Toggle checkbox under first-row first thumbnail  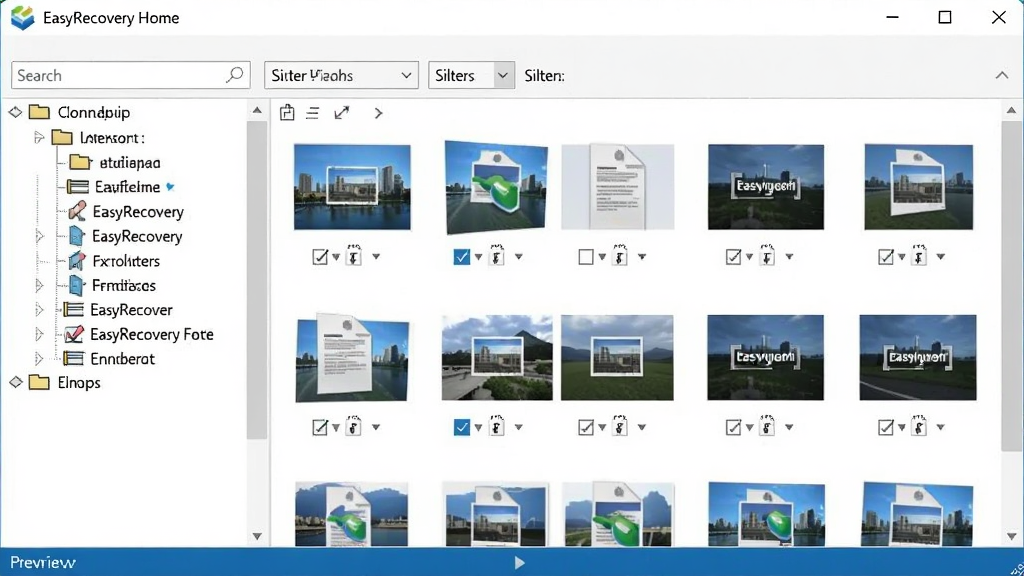pyautogui.click(x=320, y=257)
